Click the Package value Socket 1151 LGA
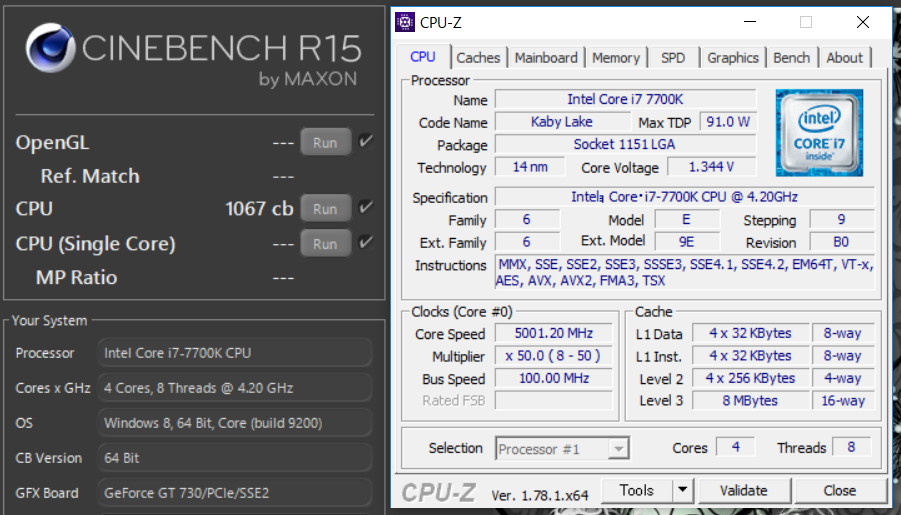Screen dimensions: 901x515 click(x=625, y=144)
